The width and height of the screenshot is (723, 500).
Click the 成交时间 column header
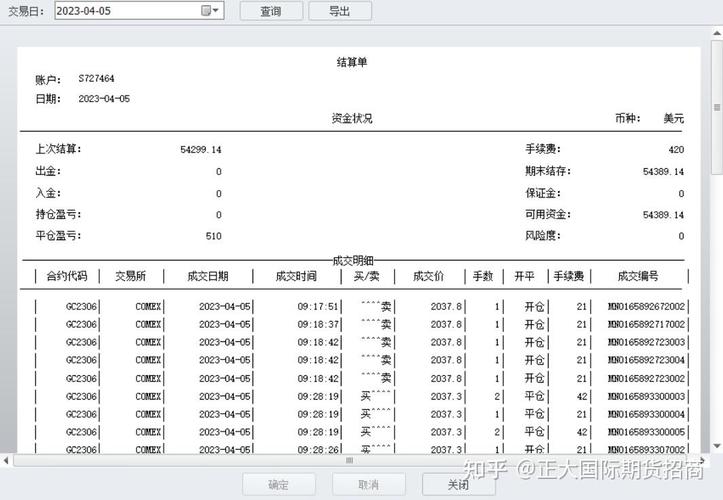point(296,277)
